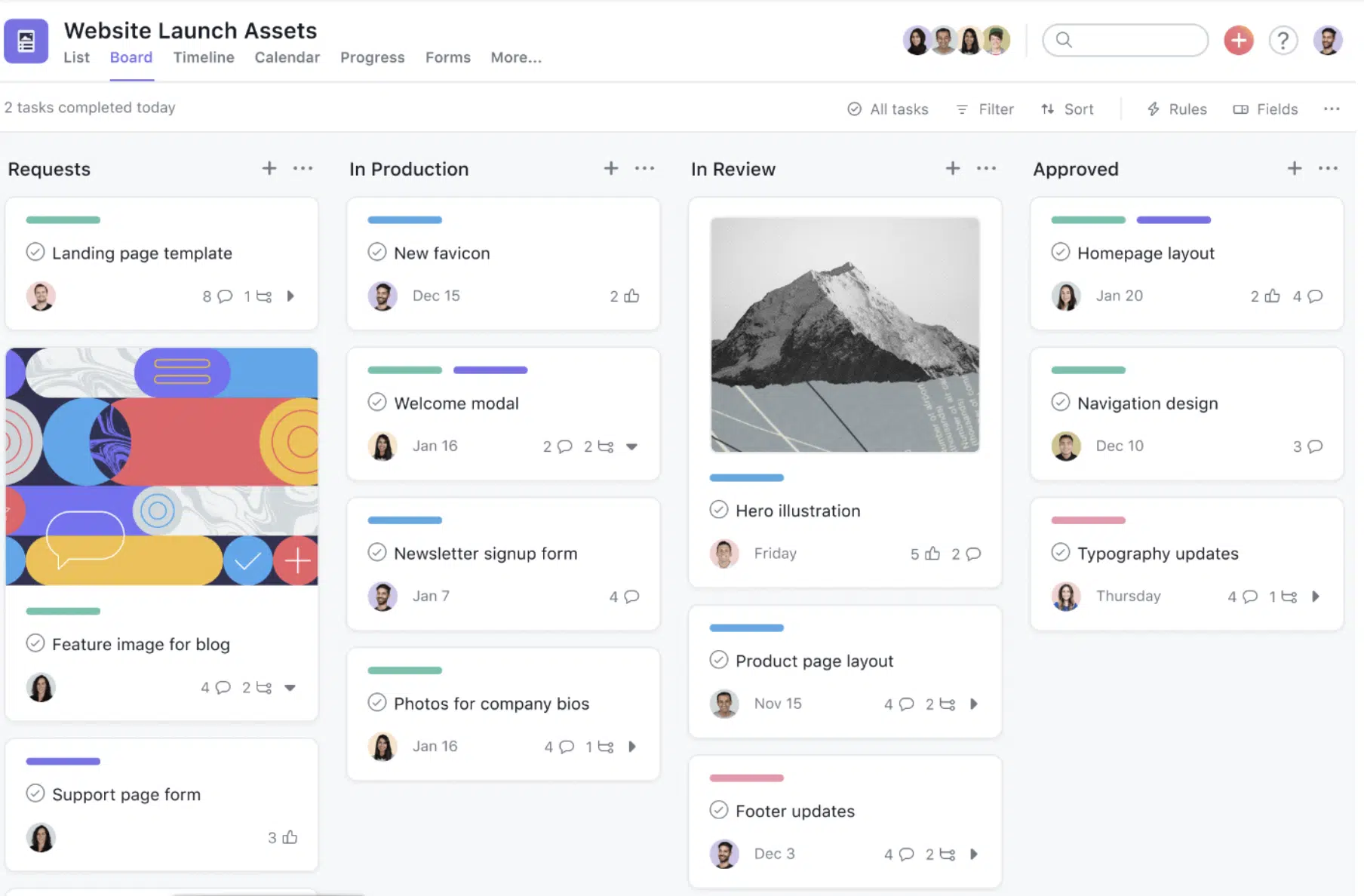Expand subtasks on Product page layout
This screenshot has width=1364, height=896.
[x=974, y=704]
